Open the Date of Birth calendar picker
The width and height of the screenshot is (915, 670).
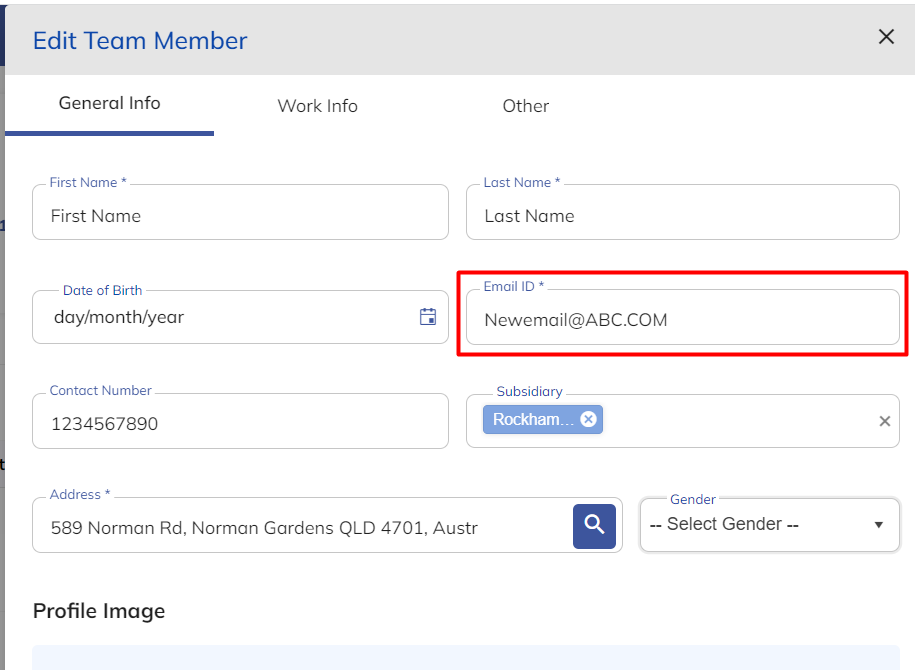click(428, 317)
